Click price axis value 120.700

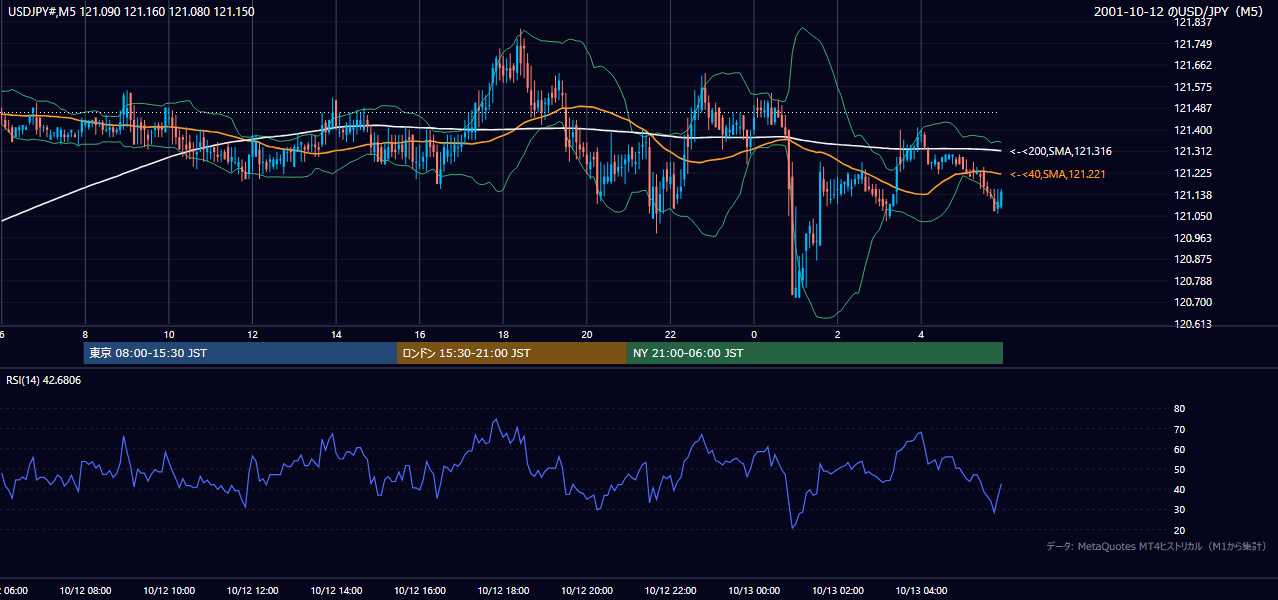1193,302
